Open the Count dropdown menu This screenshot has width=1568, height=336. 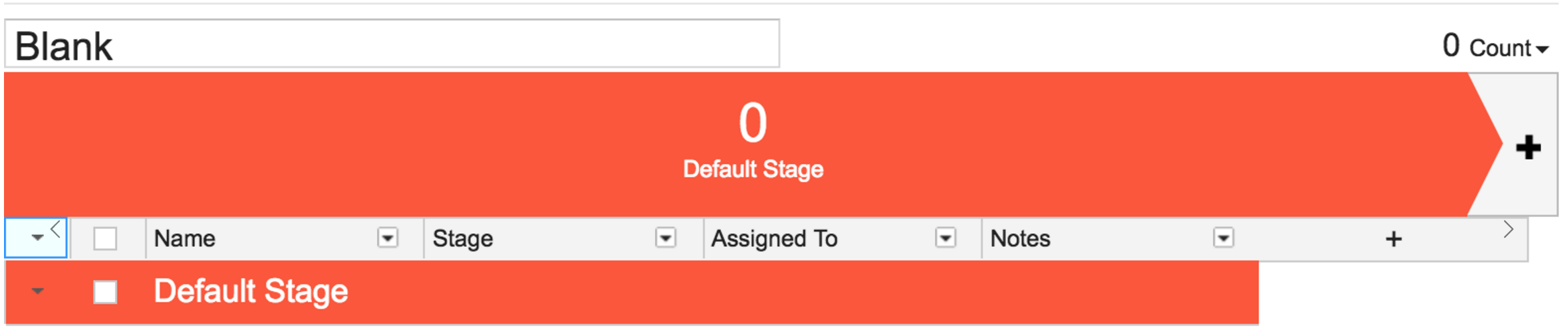tap(1508, 48)
